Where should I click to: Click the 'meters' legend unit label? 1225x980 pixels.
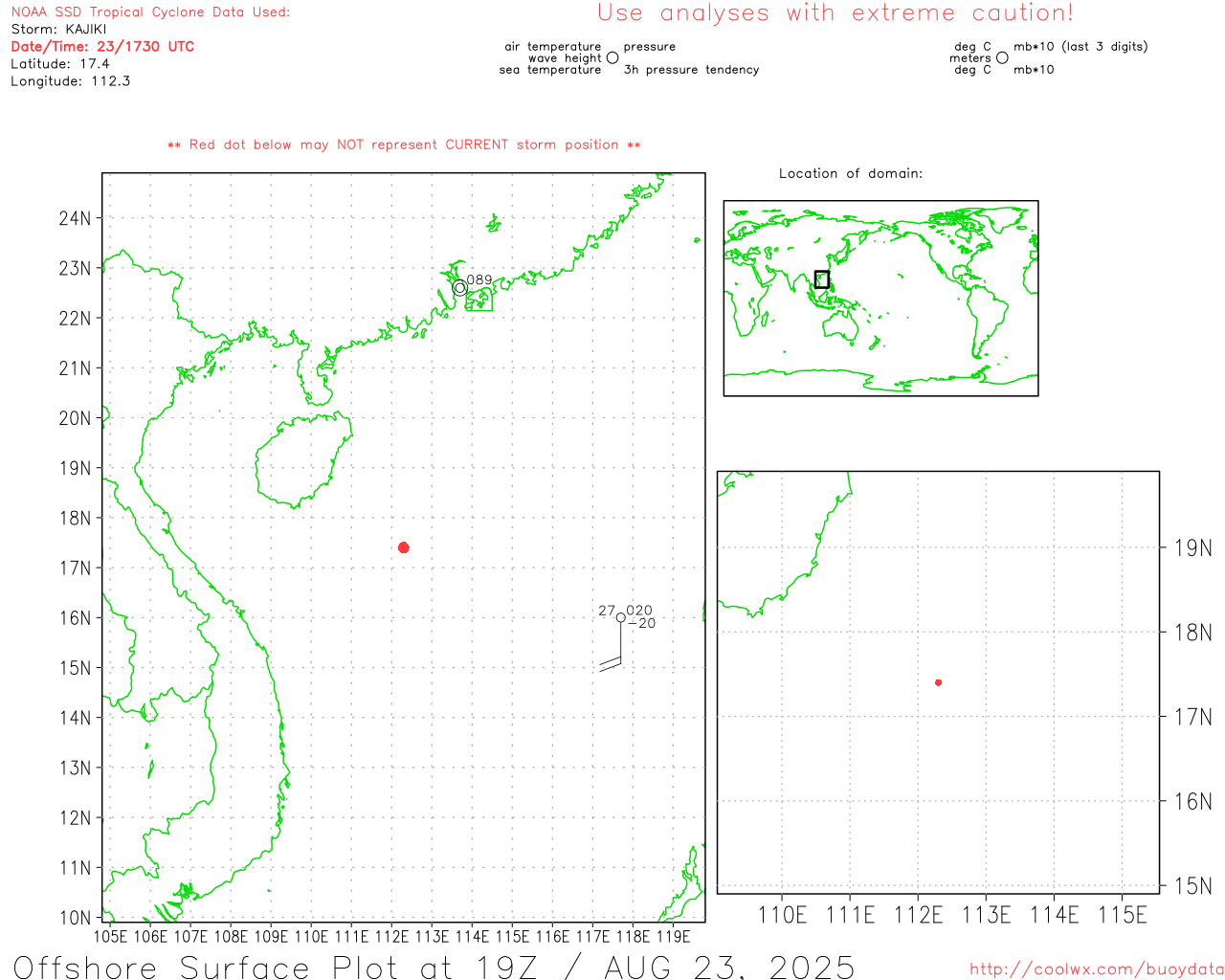pyautogui.click(x=970, y=57)
